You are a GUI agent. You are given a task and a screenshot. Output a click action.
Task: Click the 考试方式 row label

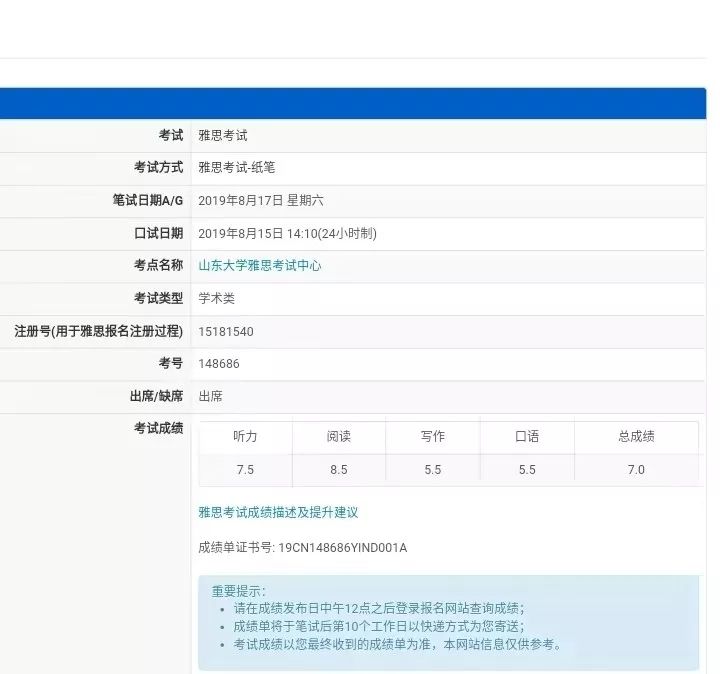[158, 168]
